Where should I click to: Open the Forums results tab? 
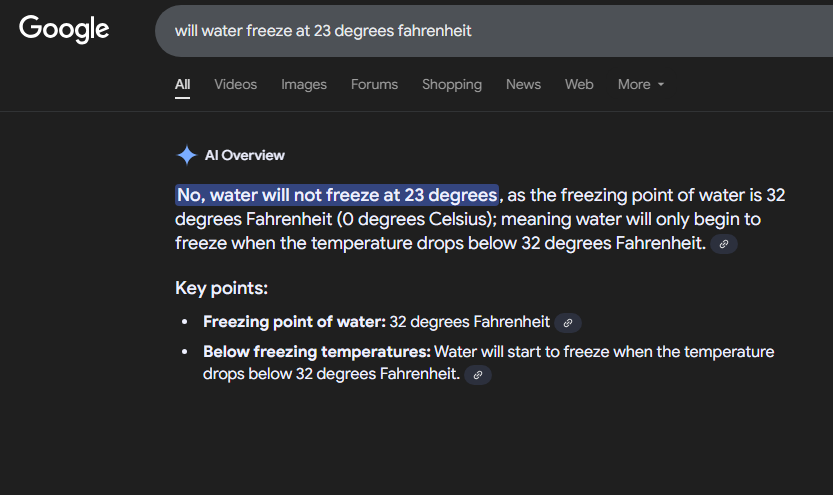(374, 85)
